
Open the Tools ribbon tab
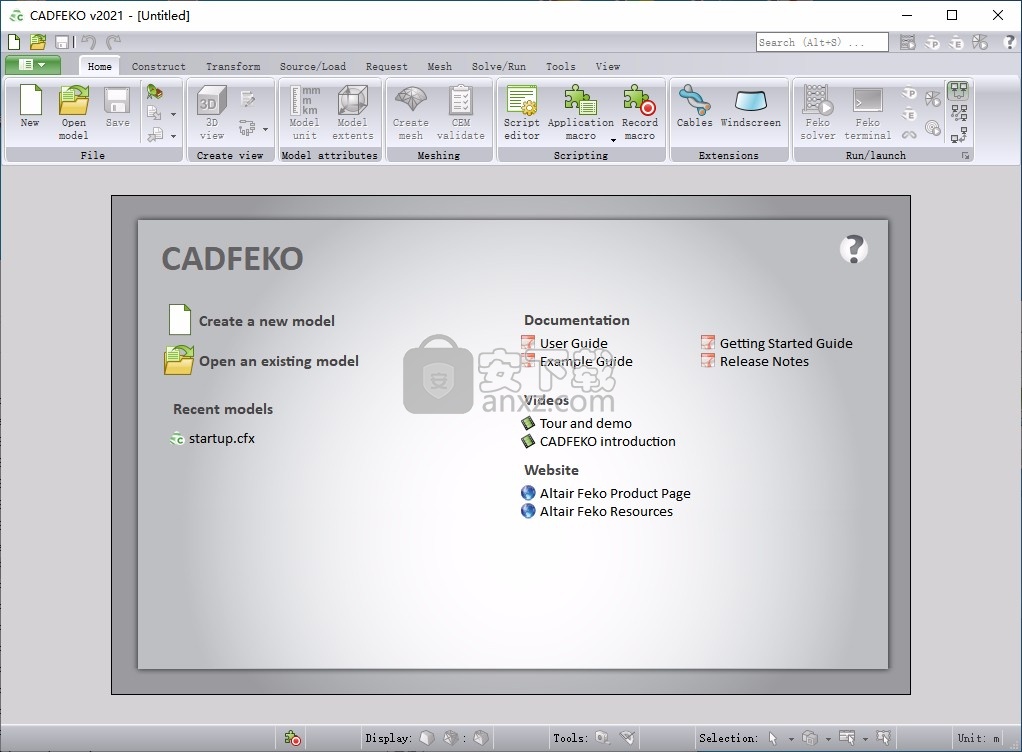coord(561,66)
